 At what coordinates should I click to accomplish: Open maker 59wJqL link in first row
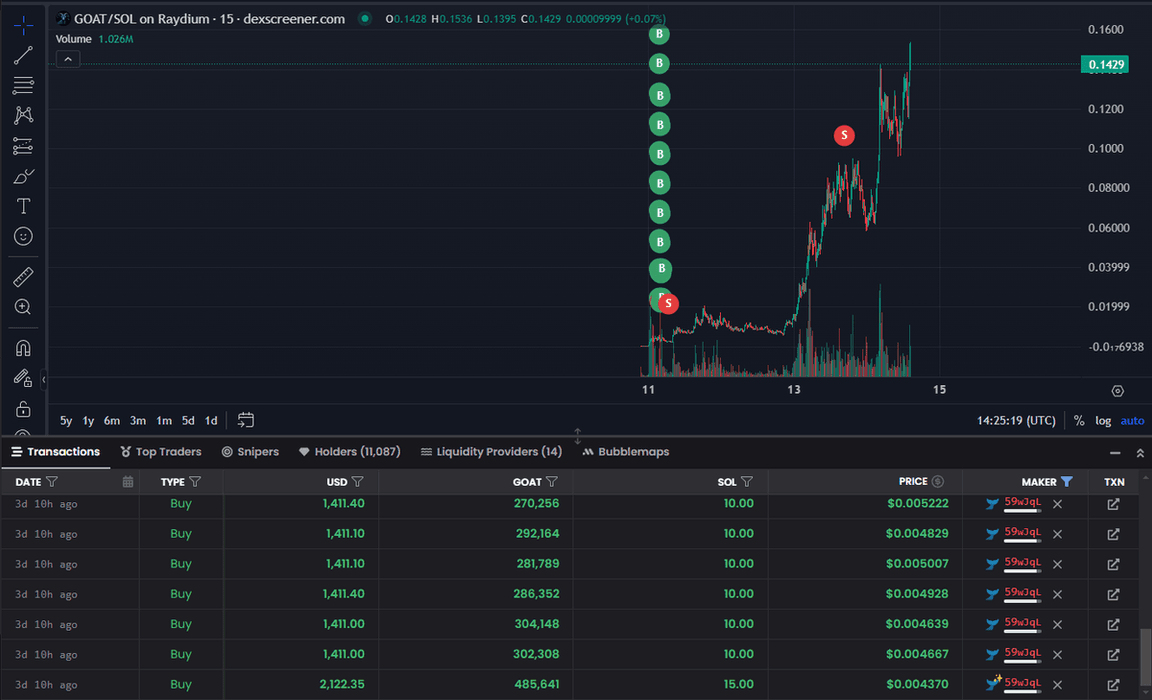tap(1022, 504)
